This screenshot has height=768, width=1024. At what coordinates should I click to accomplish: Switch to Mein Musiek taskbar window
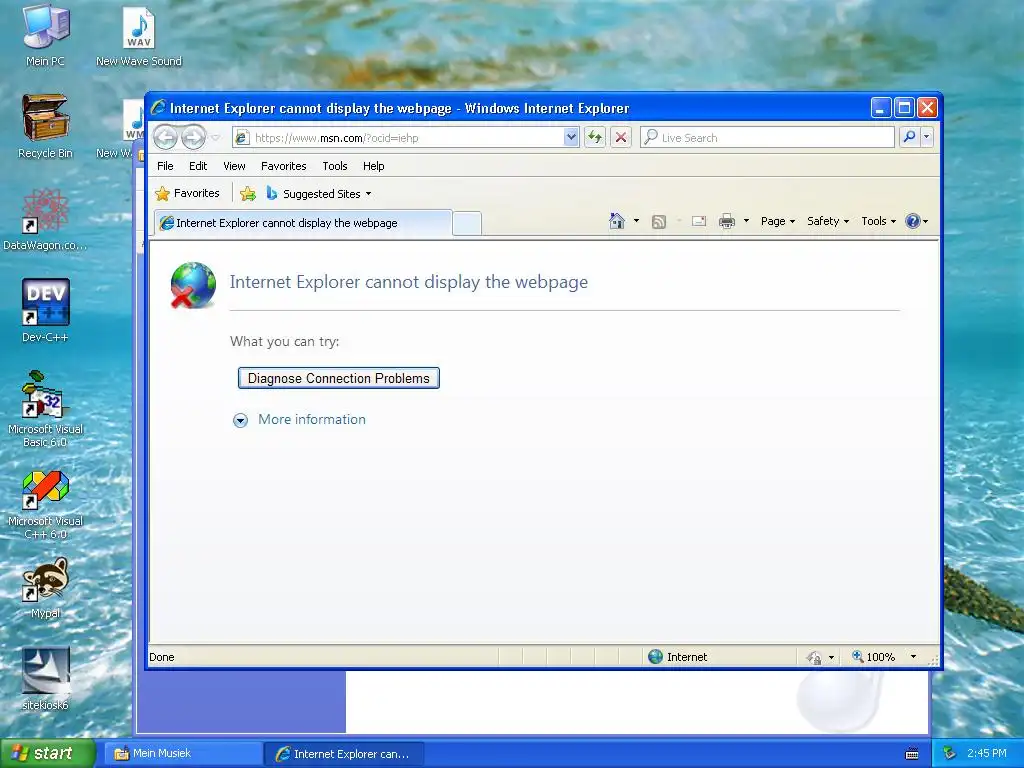(184, 754)
